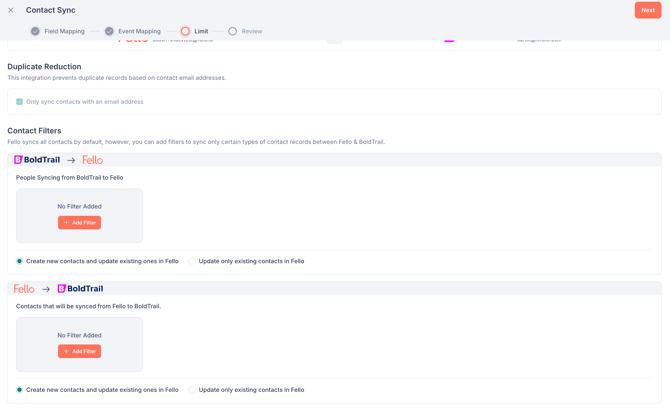Image resolution: width=670 pixels, height=409 pixels.
Task: Choose 'Update only existing contacts' under Fello-to-BoldTrail section
Action: coord(192,390)
